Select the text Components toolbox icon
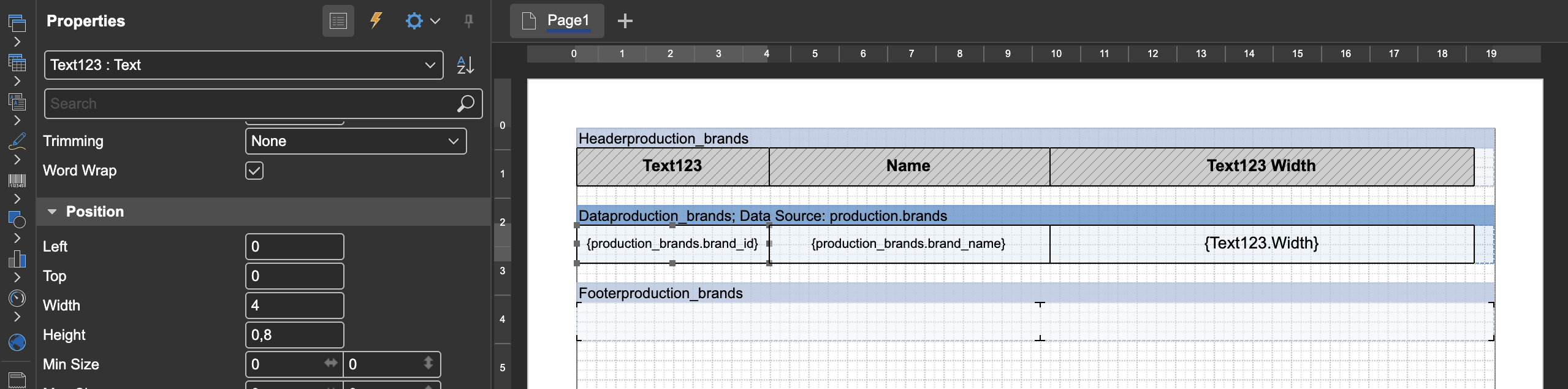This screenshot has width=1568, height=389. tap(17, 101)
